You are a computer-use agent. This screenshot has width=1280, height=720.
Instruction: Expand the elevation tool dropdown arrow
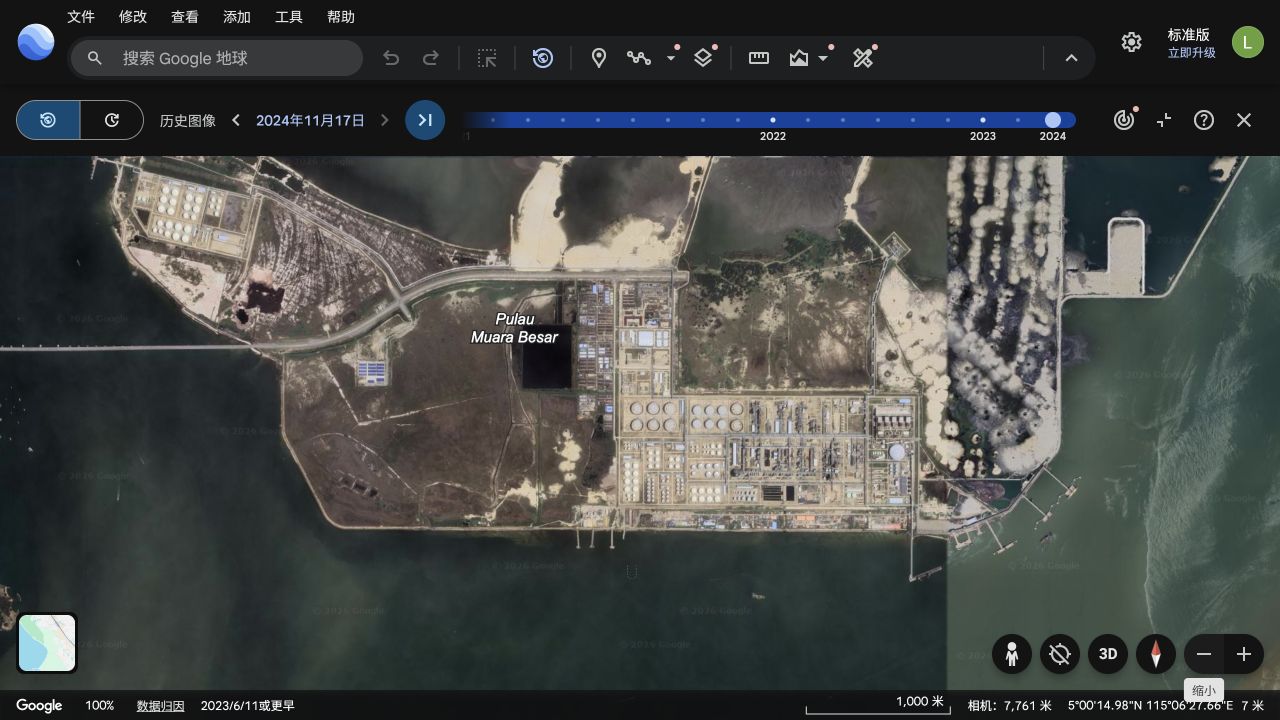pyautogui.click(x=823, y=58)
